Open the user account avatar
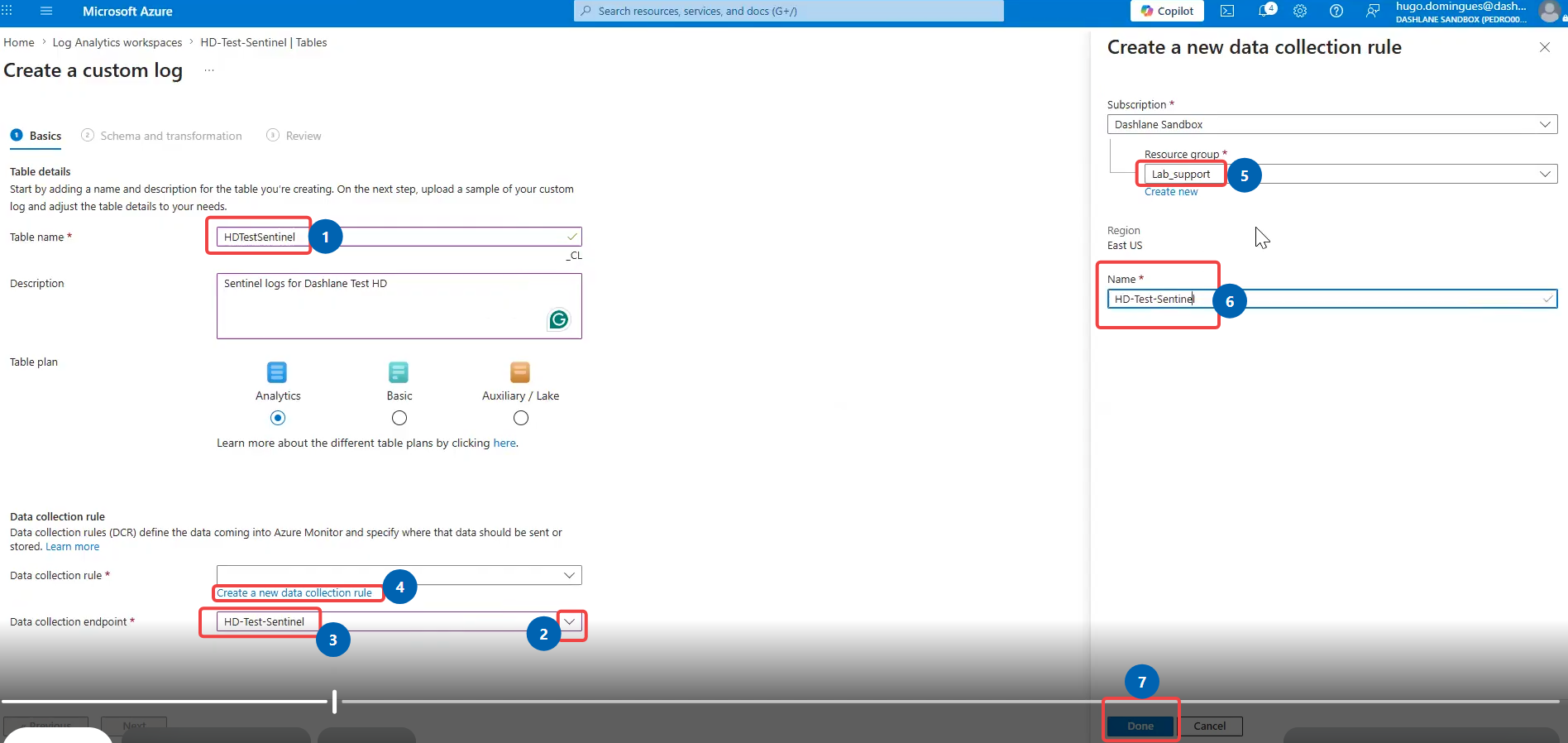 click(1549, 12)
